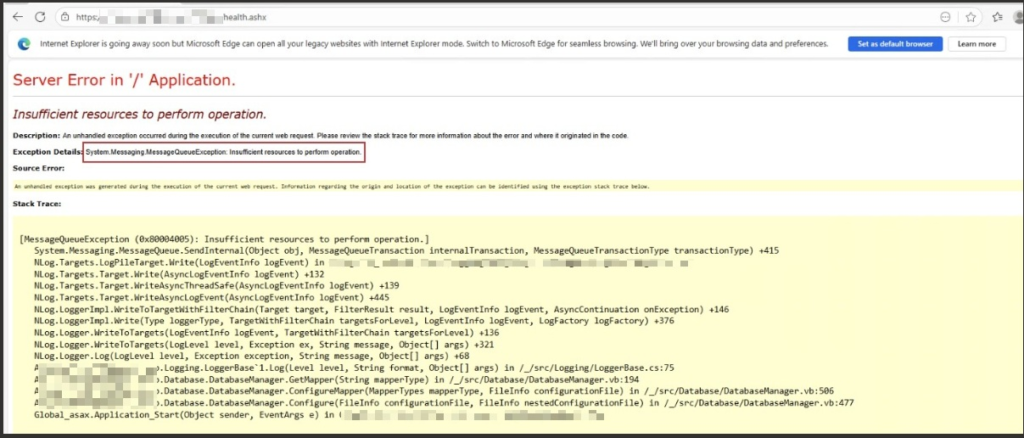
Task: View site info via the padlock icon
Action: [x=64, y=17]
